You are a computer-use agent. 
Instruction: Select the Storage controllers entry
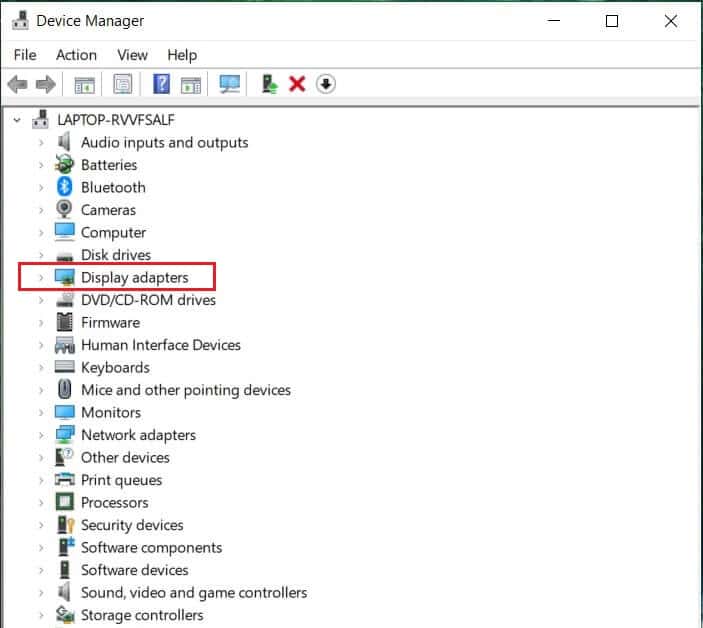pyautogui.click(x=141, y=615)
